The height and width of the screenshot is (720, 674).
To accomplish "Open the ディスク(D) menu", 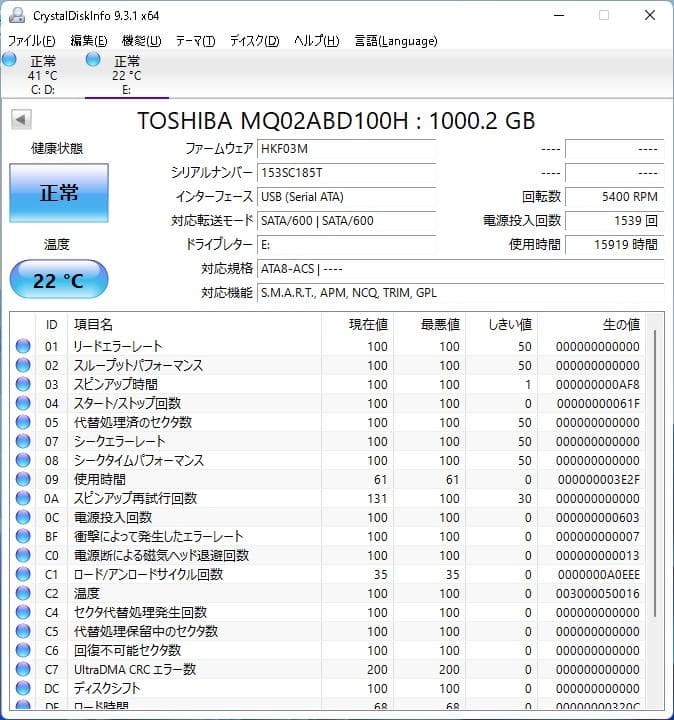I will point(254,41).
